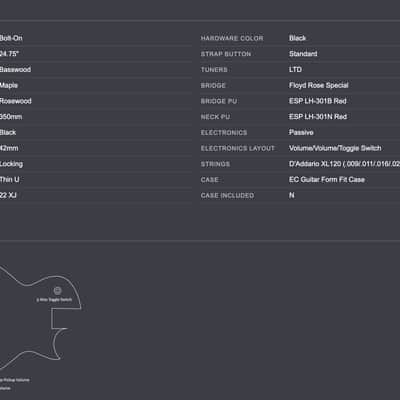Select the 'N' value beside CASE INCLUDED
Viewport: 400px width, 400px height.
292,195
